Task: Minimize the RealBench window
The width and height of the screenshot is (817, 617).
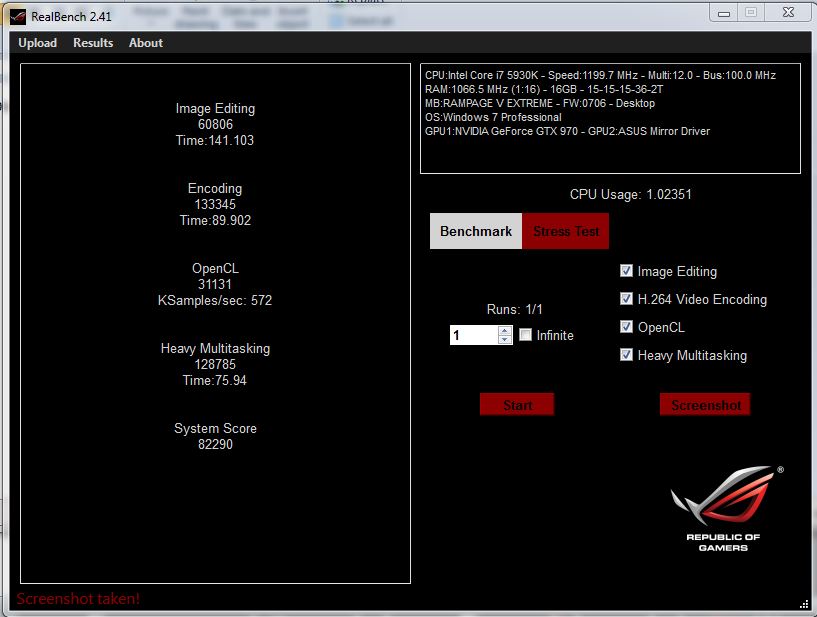Action: point(724,13)
